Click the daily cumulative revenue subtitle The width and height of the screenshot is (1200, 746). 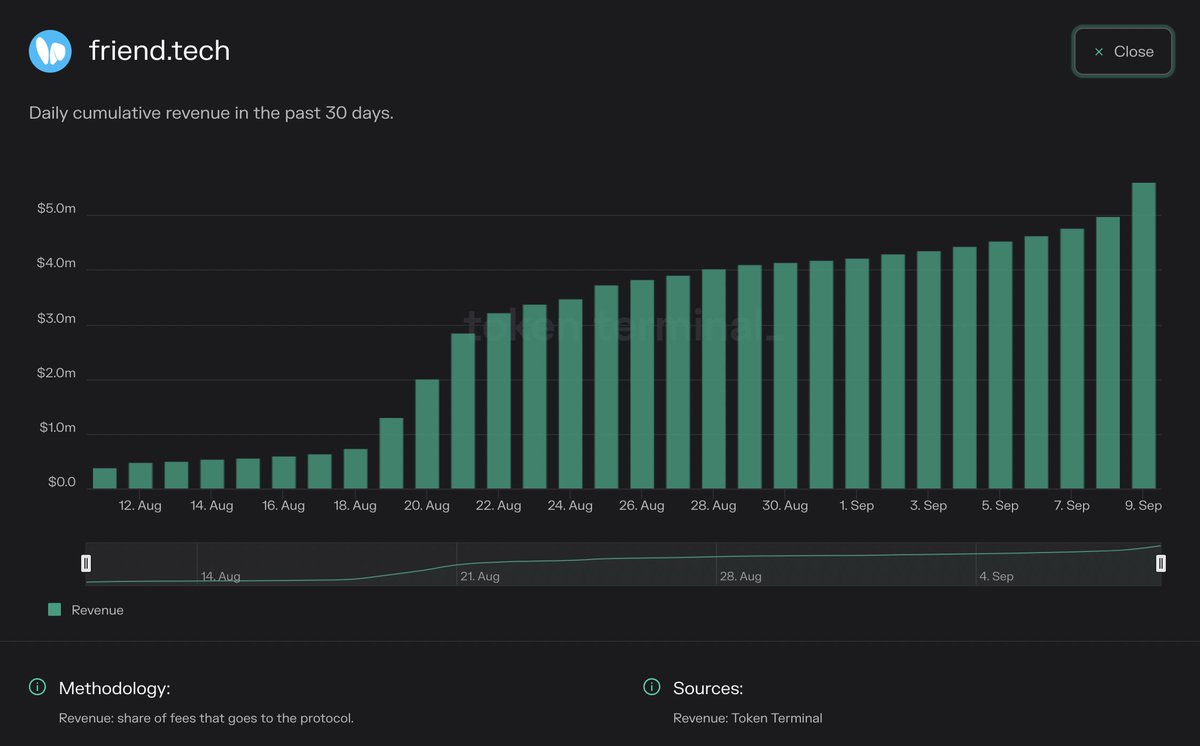(211, 113)
